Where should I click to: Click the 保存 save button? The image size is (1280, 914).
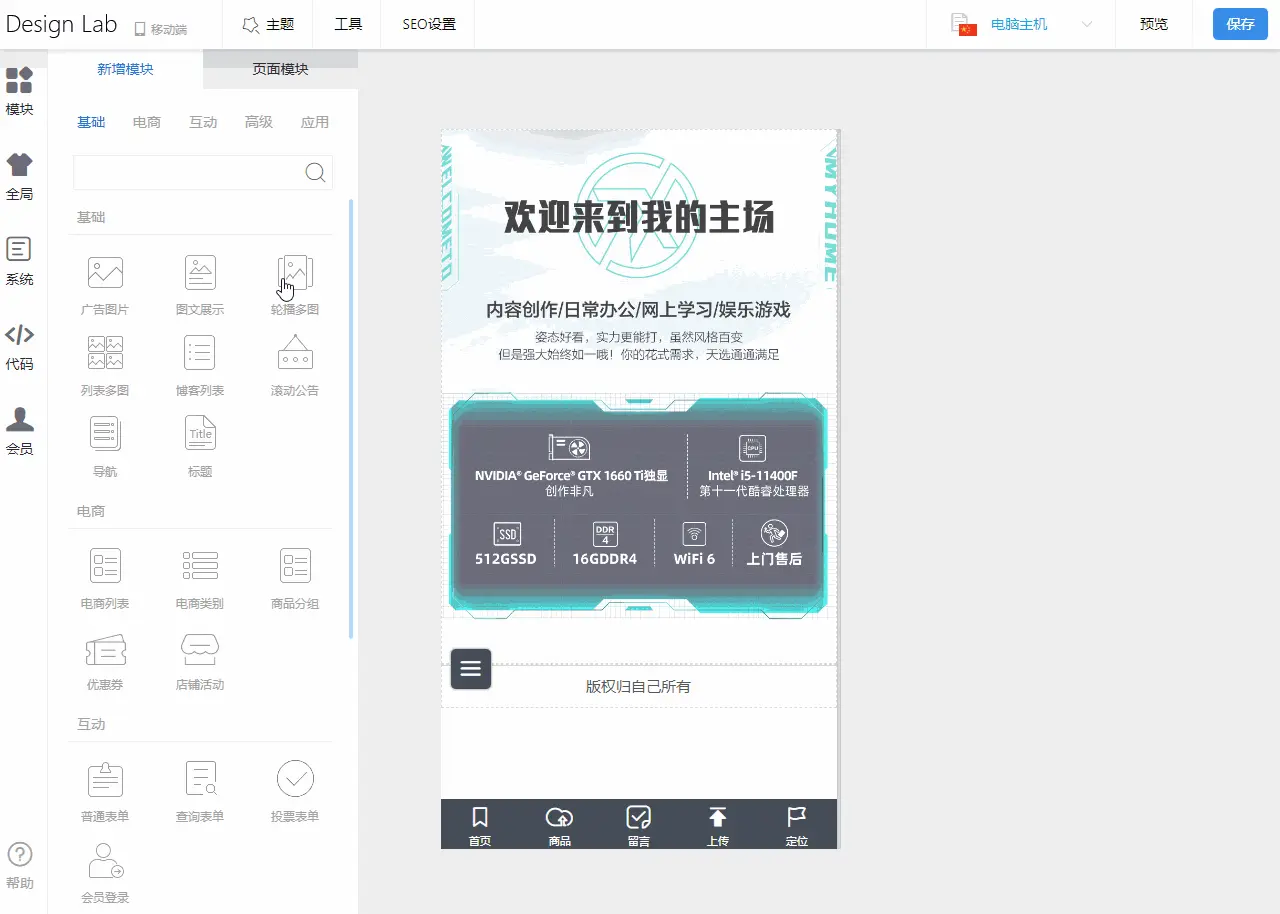[1240, 24]
